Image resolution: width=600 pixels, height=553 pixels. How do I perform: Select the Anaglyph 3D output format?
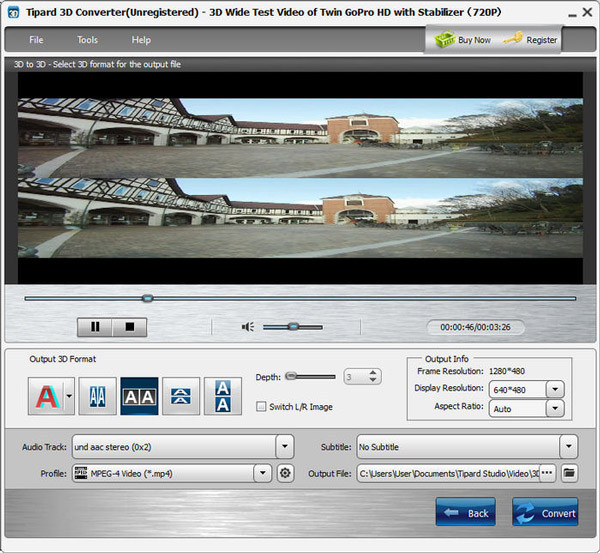click(x=47, y=396)
